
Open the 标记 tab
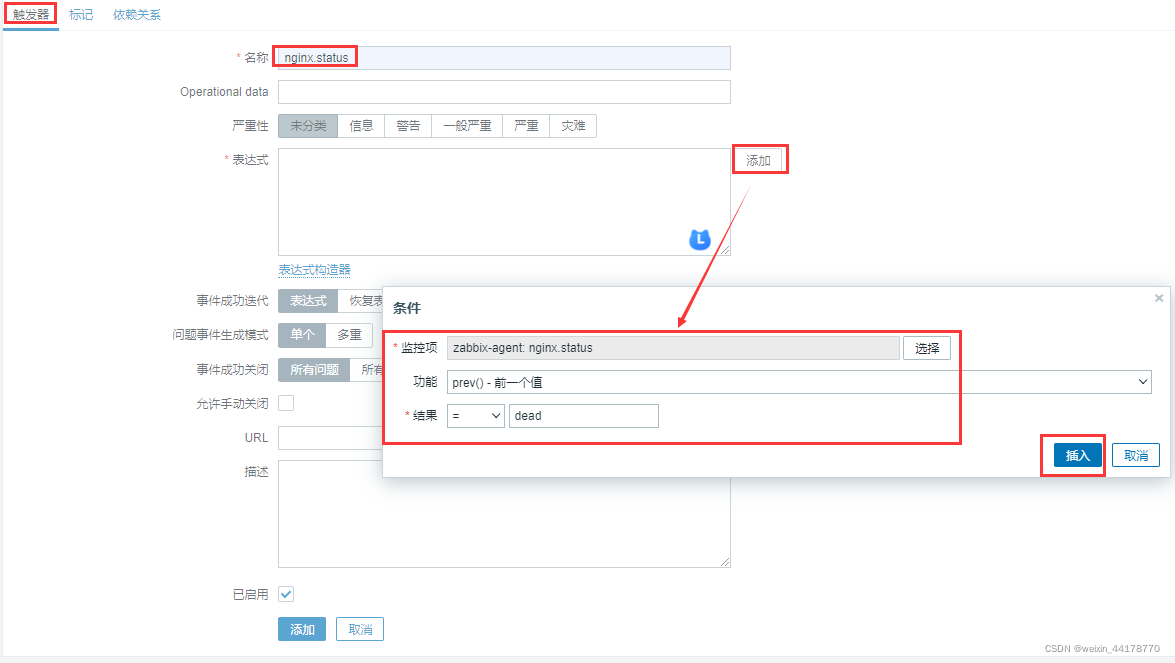tap(81, 14)
